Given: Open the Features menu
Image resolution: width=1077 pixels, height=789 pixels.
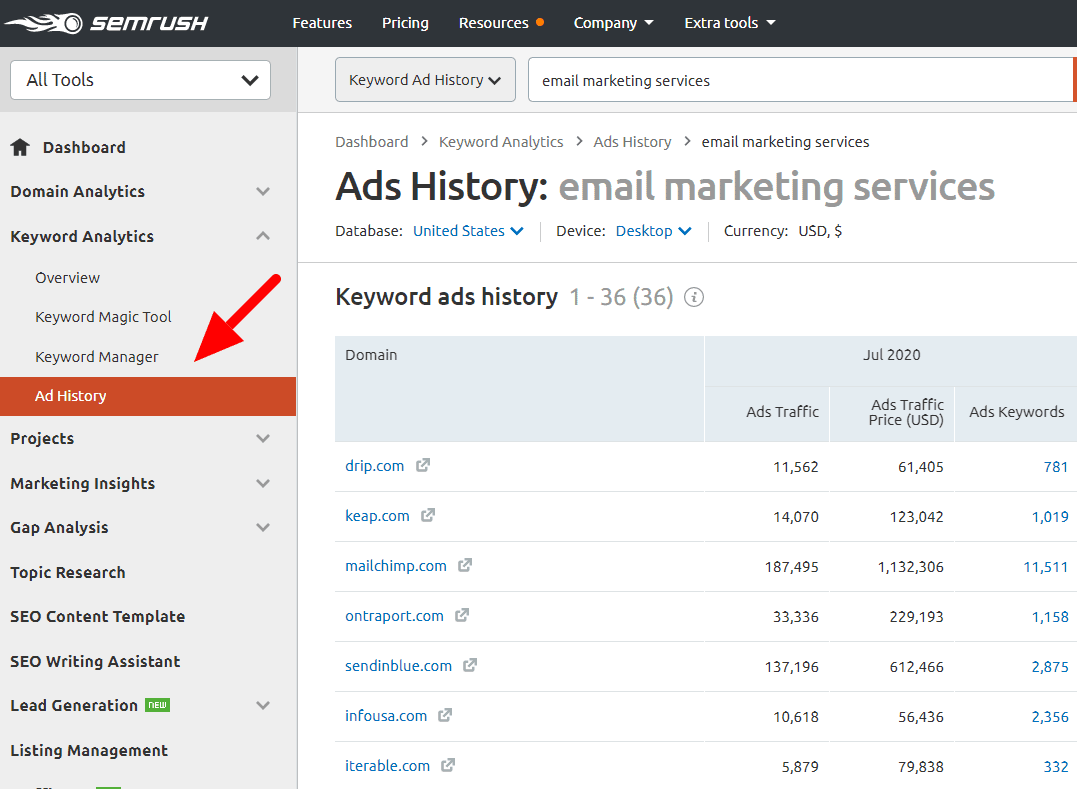Looking at the screenshot, I should [x=322, y=23].
